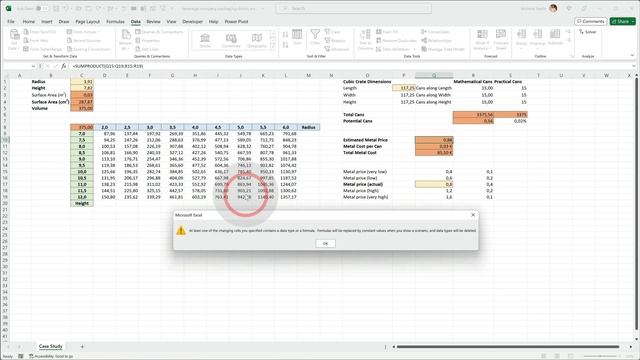Click the Flash Fill tool
The width and height of the screenshot is (640, 360).
387,32
